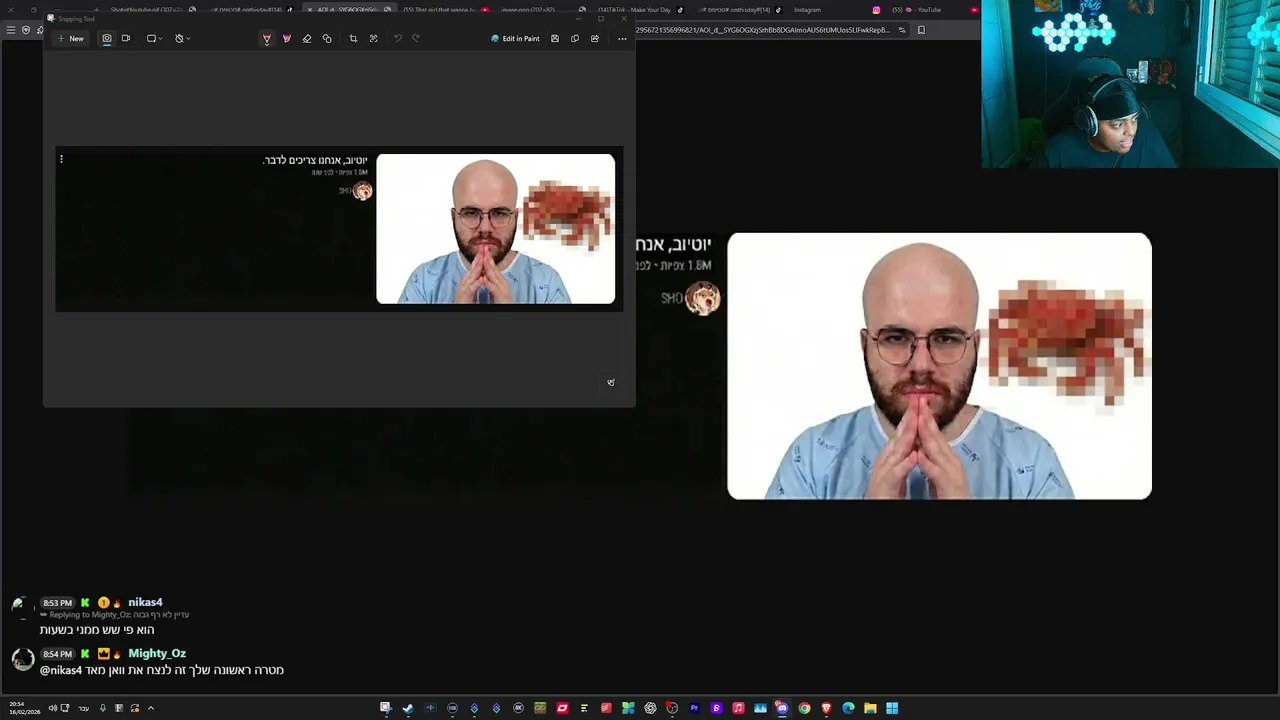Select the Snip camera mode icon
Viewport: 1280px width, 720px height.
(x=107, y=38)
